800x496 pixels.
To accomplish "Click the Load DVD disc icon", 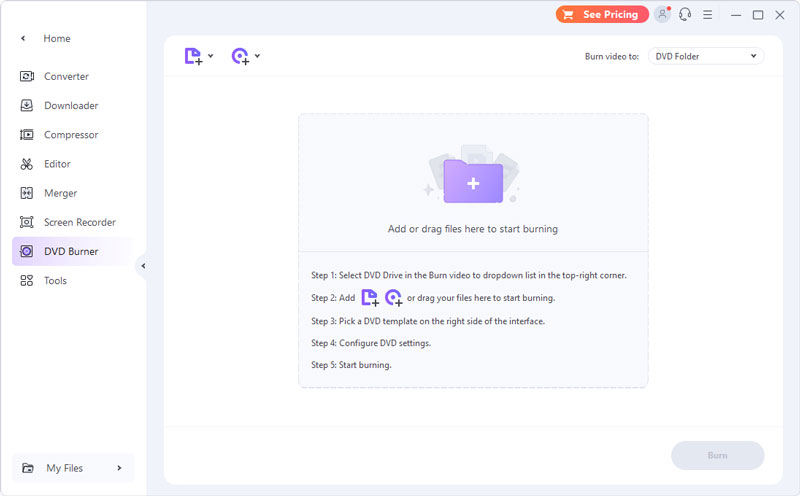I will [x=240, y=57].
